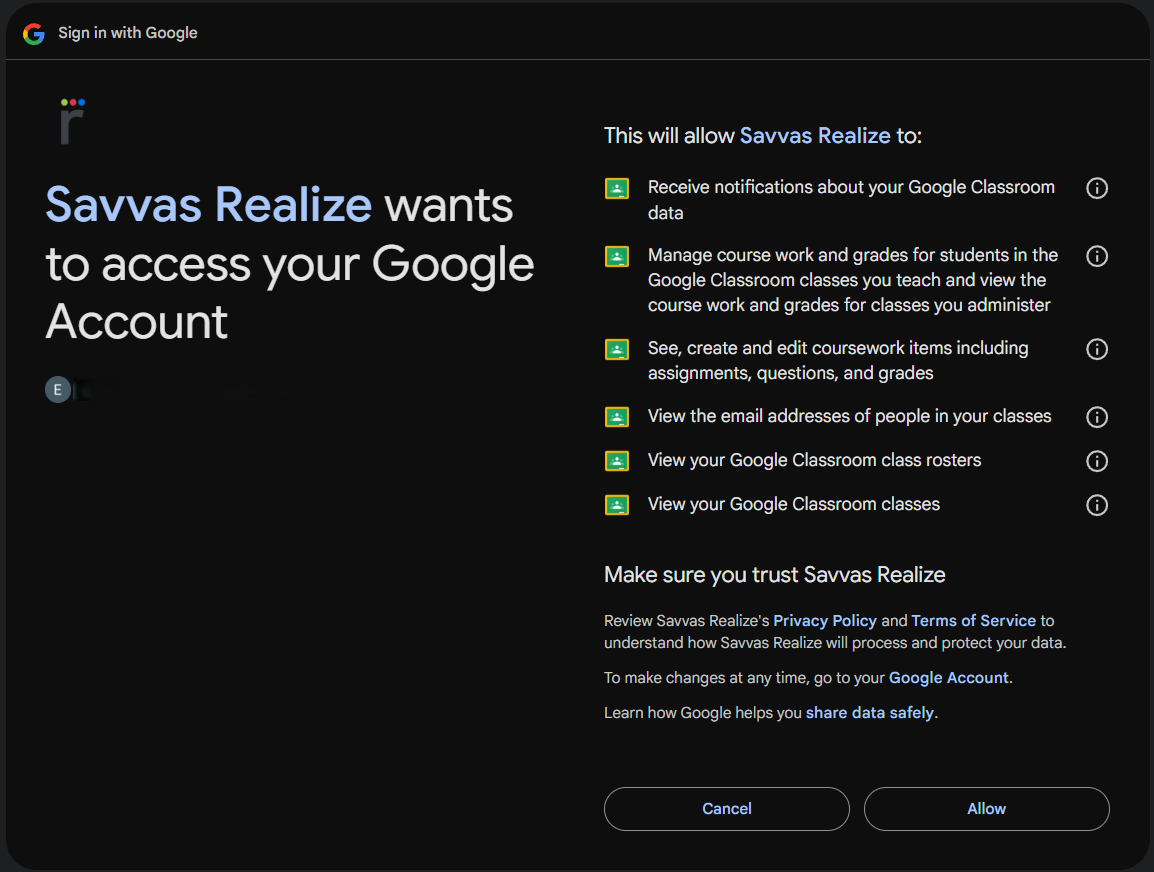This screenshot has height=872, width=1154.
Task: Click 'View your Google Classroom class rosters' text
Action: (x=814, y=461)
